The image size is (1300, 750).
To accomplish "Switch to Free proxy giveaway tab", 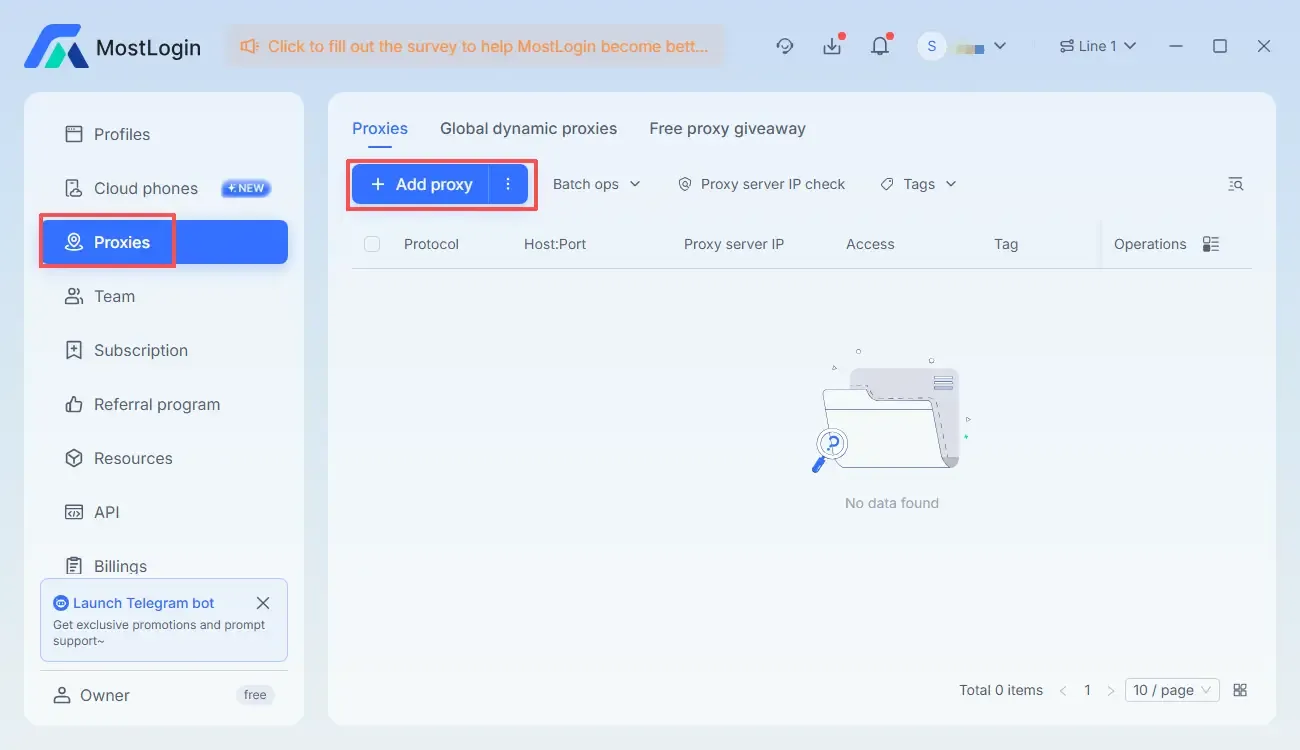I will pos(727,129).
